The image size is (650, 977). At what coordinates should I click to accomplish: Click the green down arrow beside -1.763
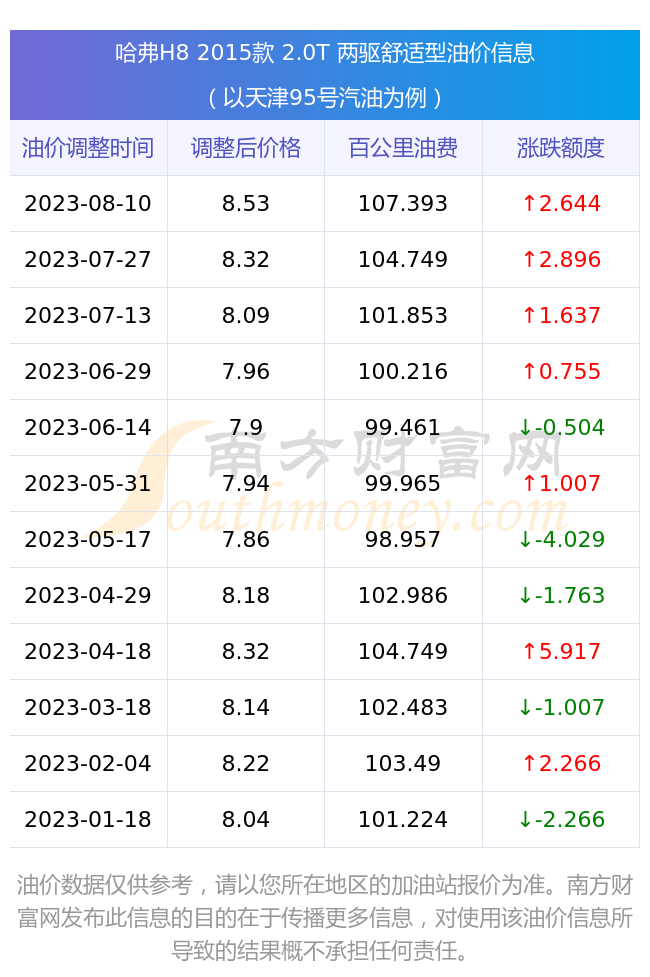pyautogui.click(x=525, y=596)
